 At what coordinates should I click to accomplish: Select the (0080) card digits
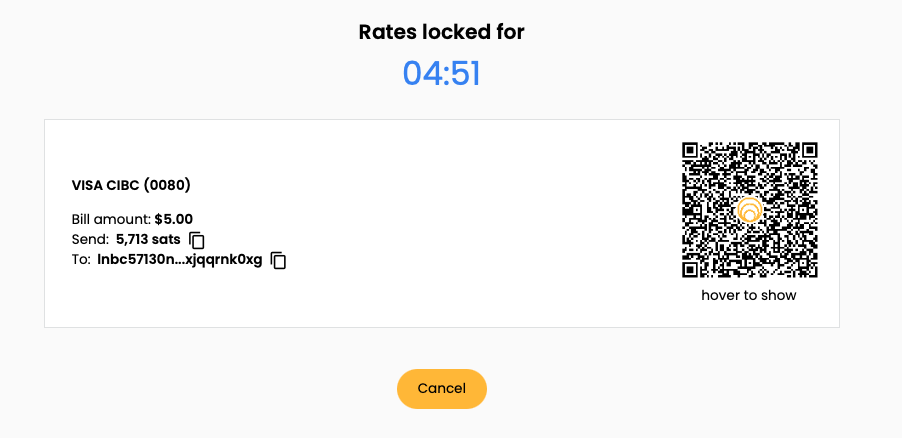click(167, 185)
